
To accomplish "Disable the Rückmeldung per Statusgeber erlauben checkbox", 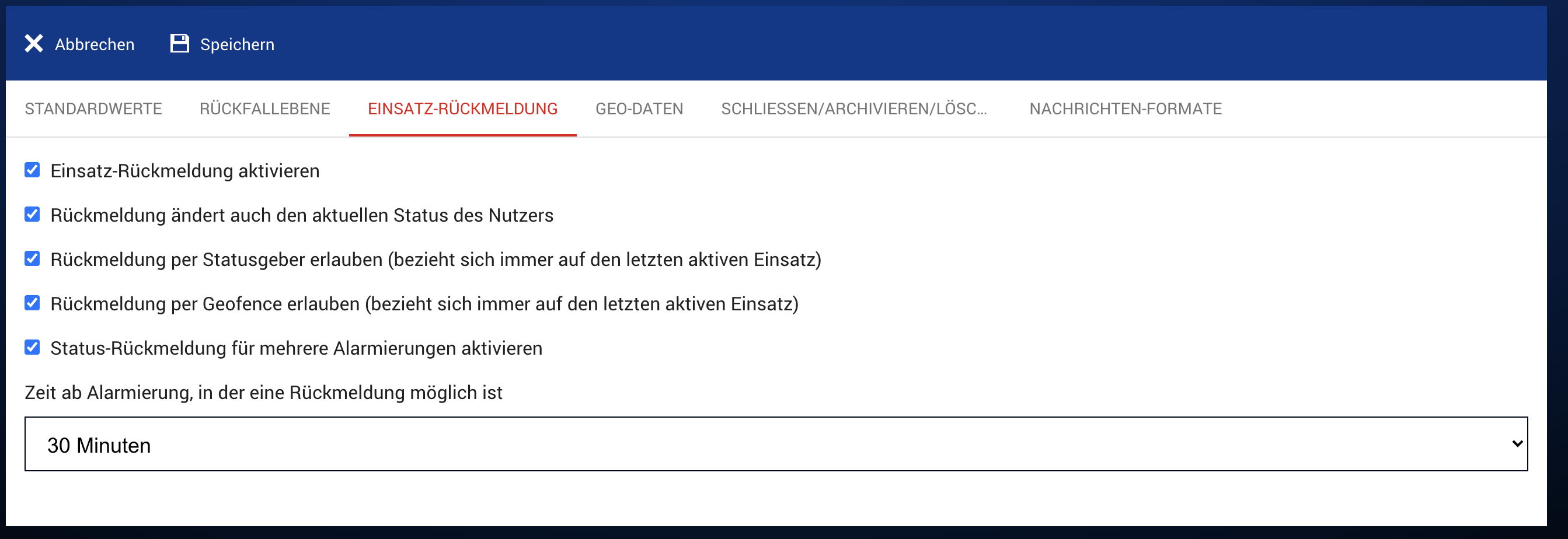I will coord(32,259).
